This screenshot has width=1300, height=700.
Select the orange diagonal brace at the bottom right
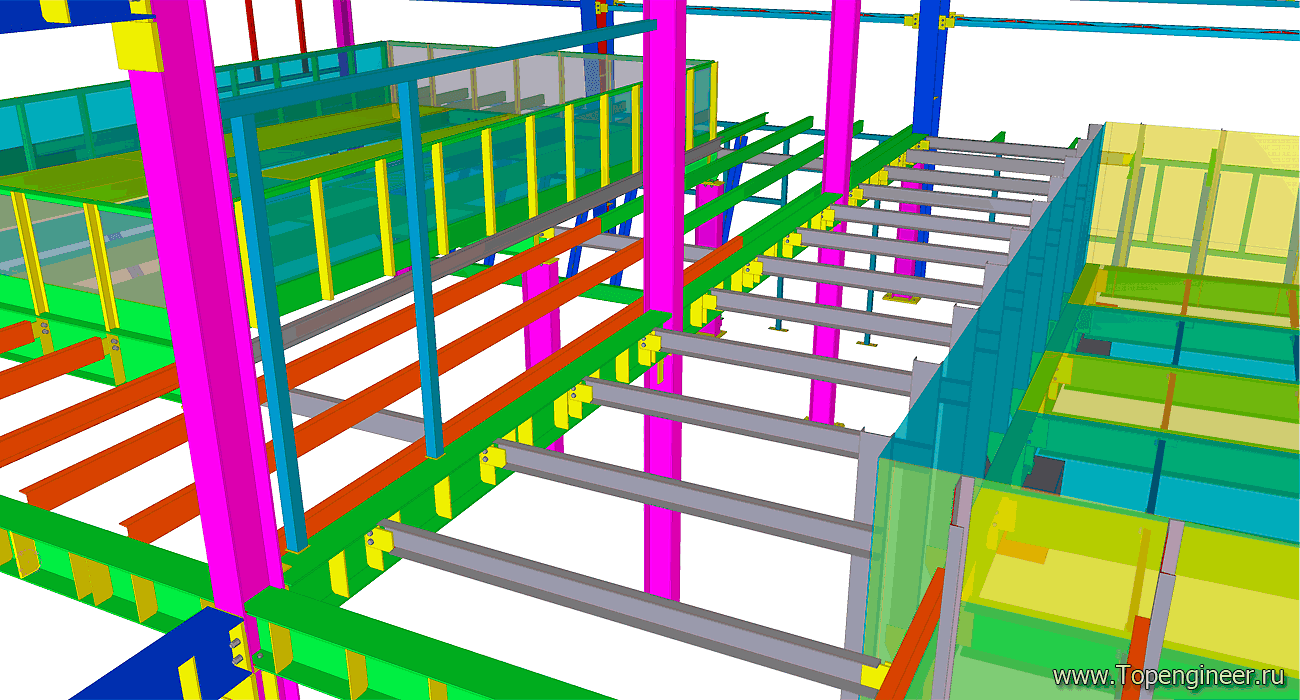pyautogui.click(x=910, y=632)
